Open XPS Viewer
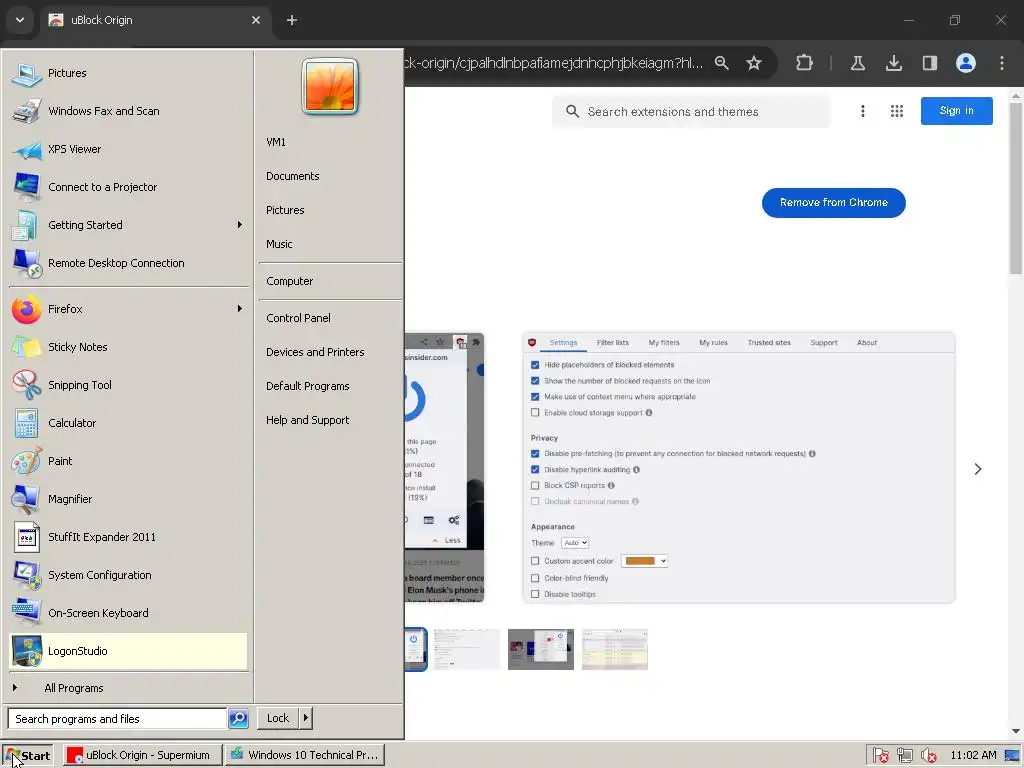Screen dimensions: 1024x768 pyautogui.click(x=129, y=149)
